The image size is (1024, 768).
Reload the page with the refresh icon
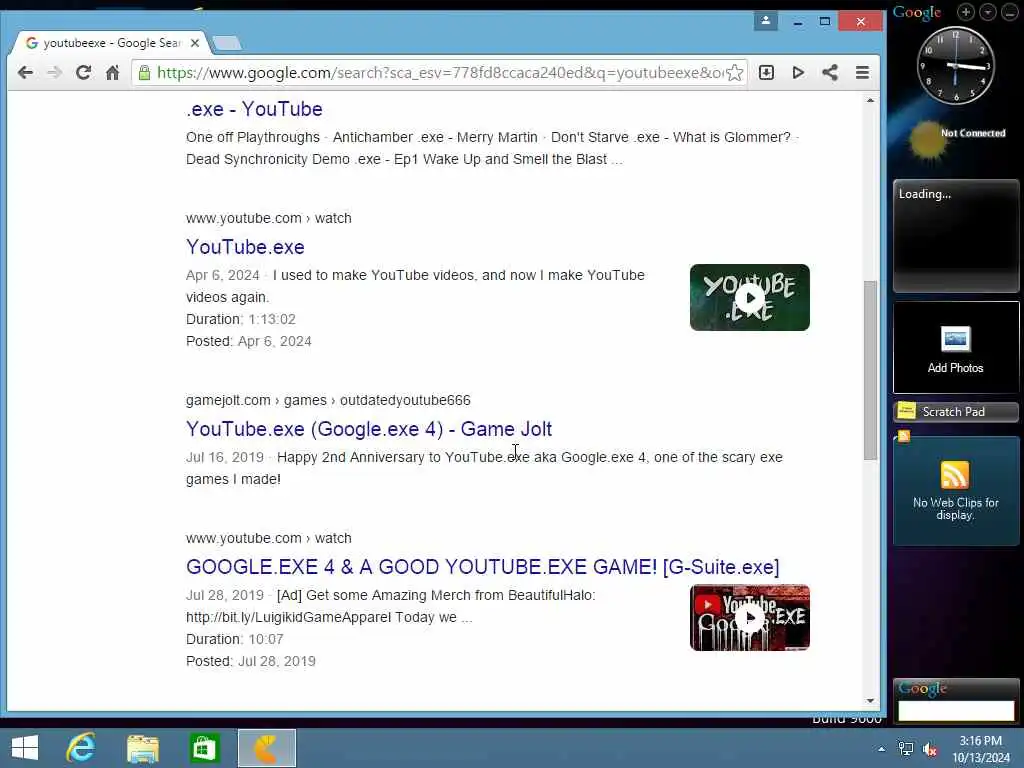pyautogui.click(x=83, y=72)
